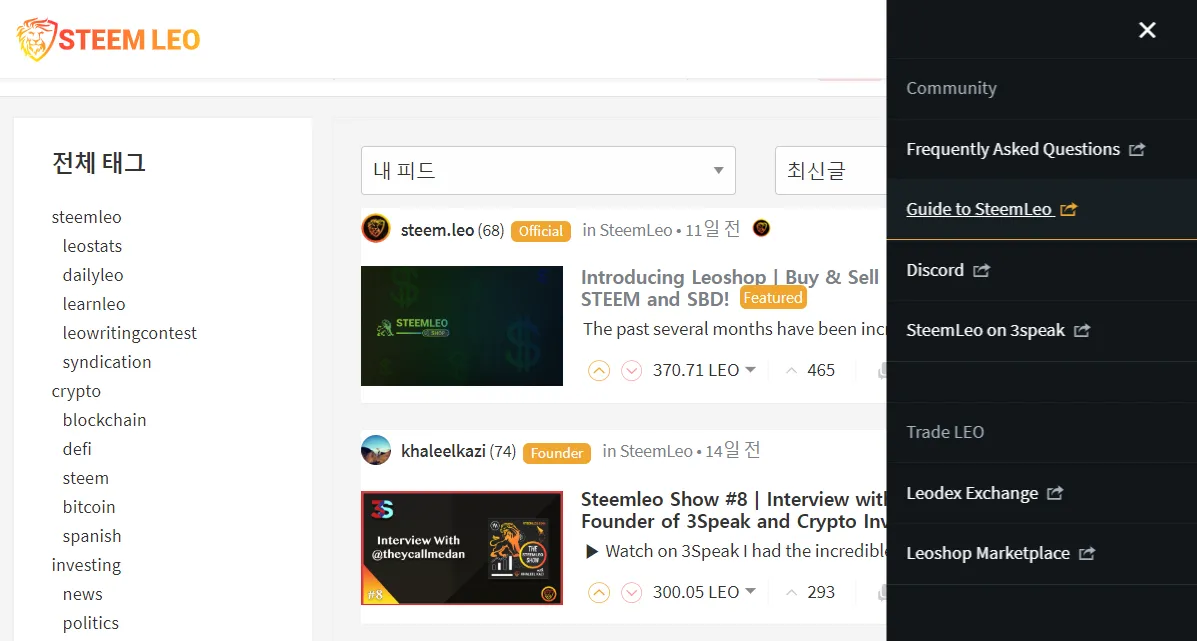1197x641 pixels.
Task: Click the Official badge
Action: 540,230
